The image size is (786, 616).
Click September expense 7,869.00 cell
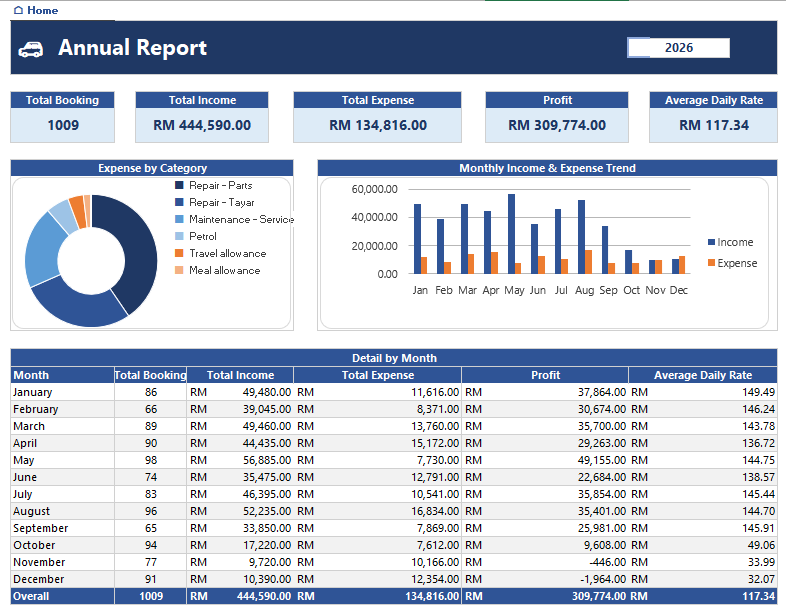click(x=377, y=529)
